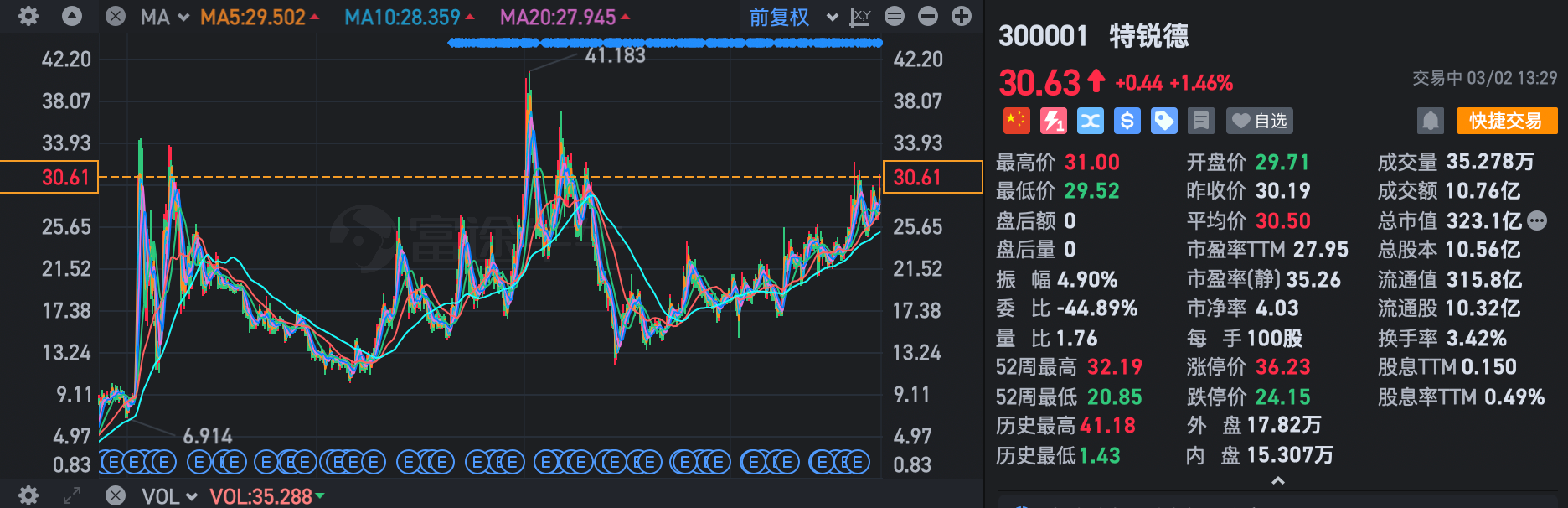Click the 昨收价 30.19 value

coord(1282,191)
